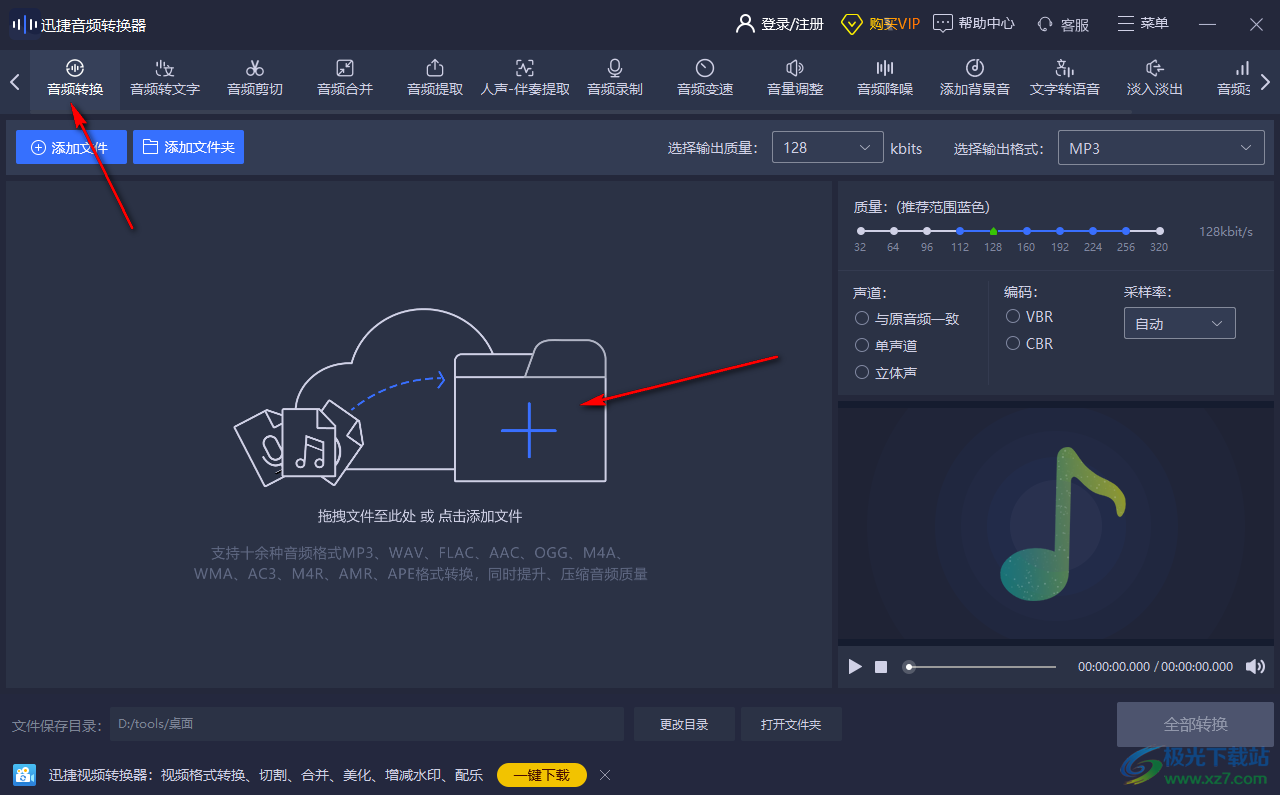Viewport: 1280px width, 795px height.
Task: Click the 音频变速 speed dial icon
Action: 705,68
